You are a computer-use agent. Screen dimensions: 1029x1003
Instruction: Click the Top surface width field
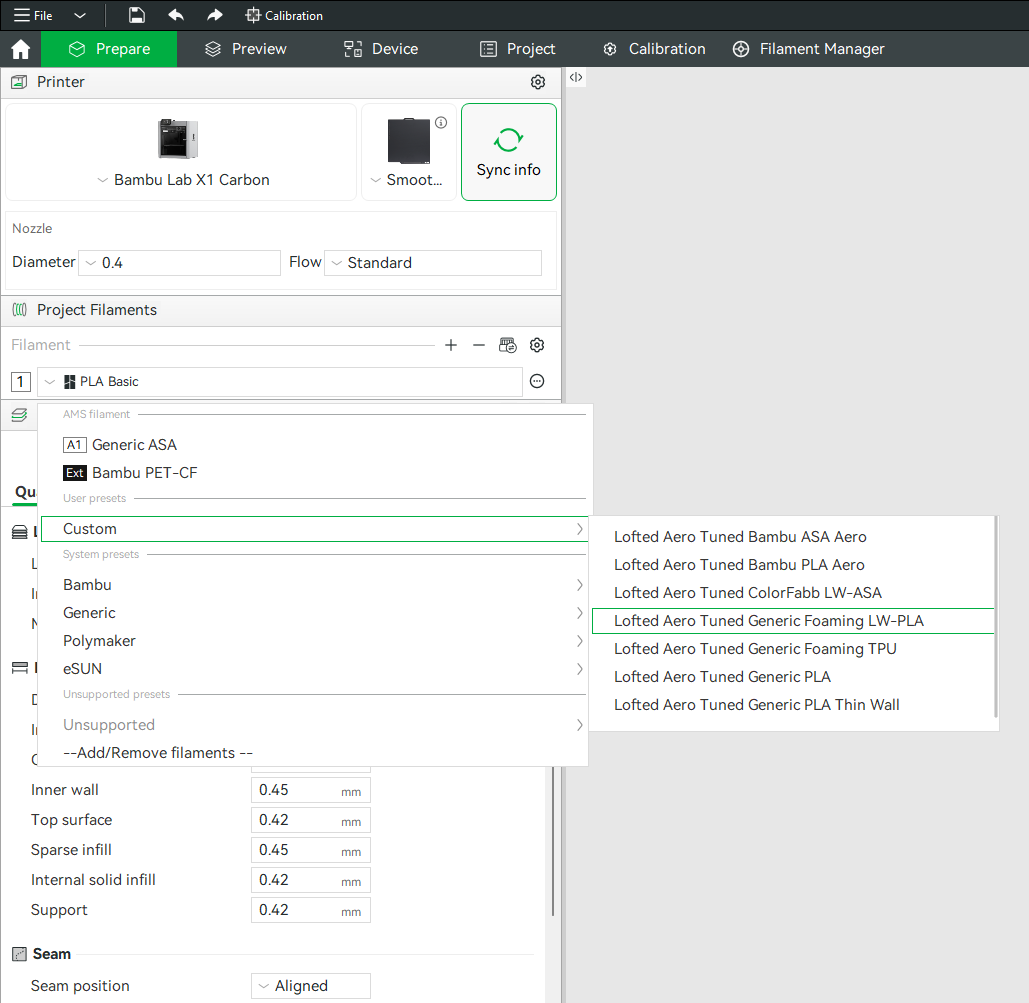(310, 821)
